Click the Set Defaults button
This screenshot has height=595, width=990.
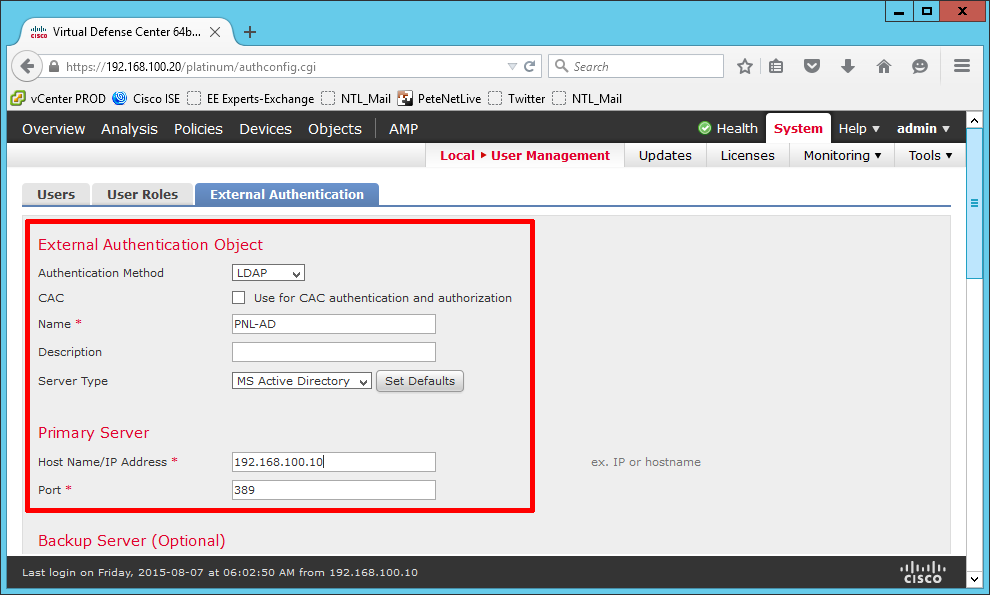[x=420, y=381]
